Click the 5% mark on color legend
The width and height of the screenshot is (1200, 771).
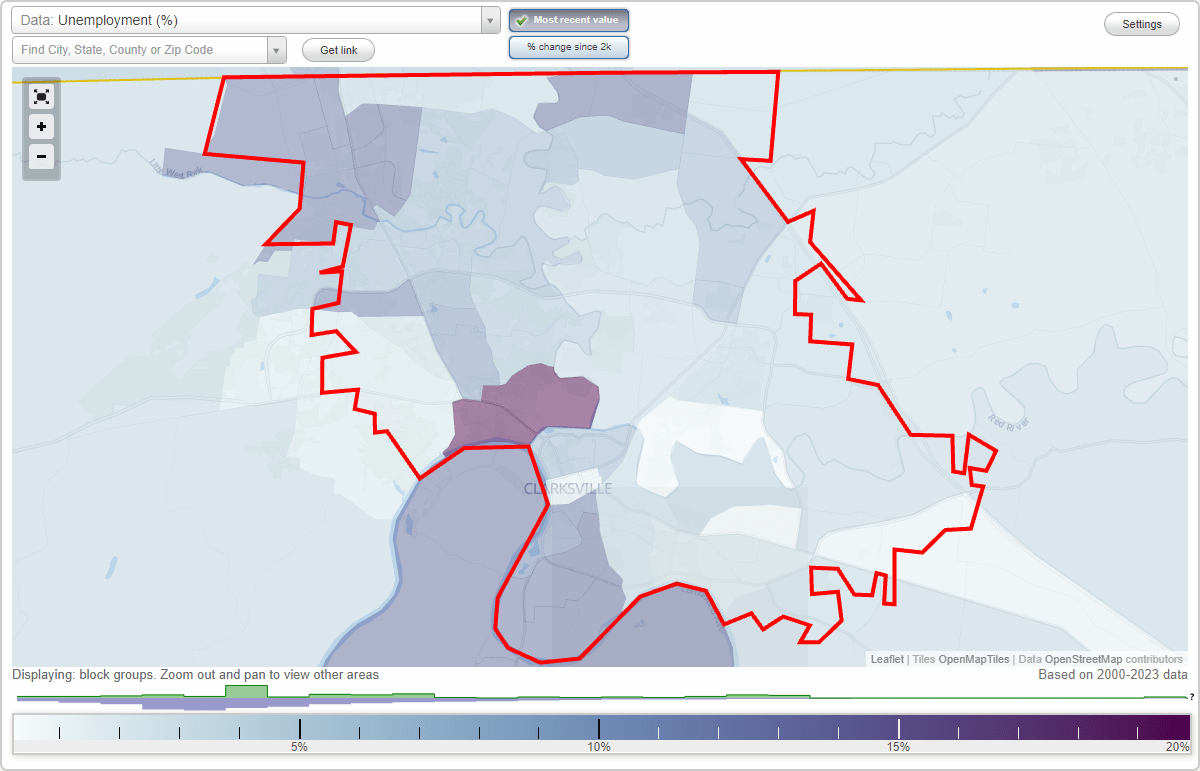tap(299, 747)
